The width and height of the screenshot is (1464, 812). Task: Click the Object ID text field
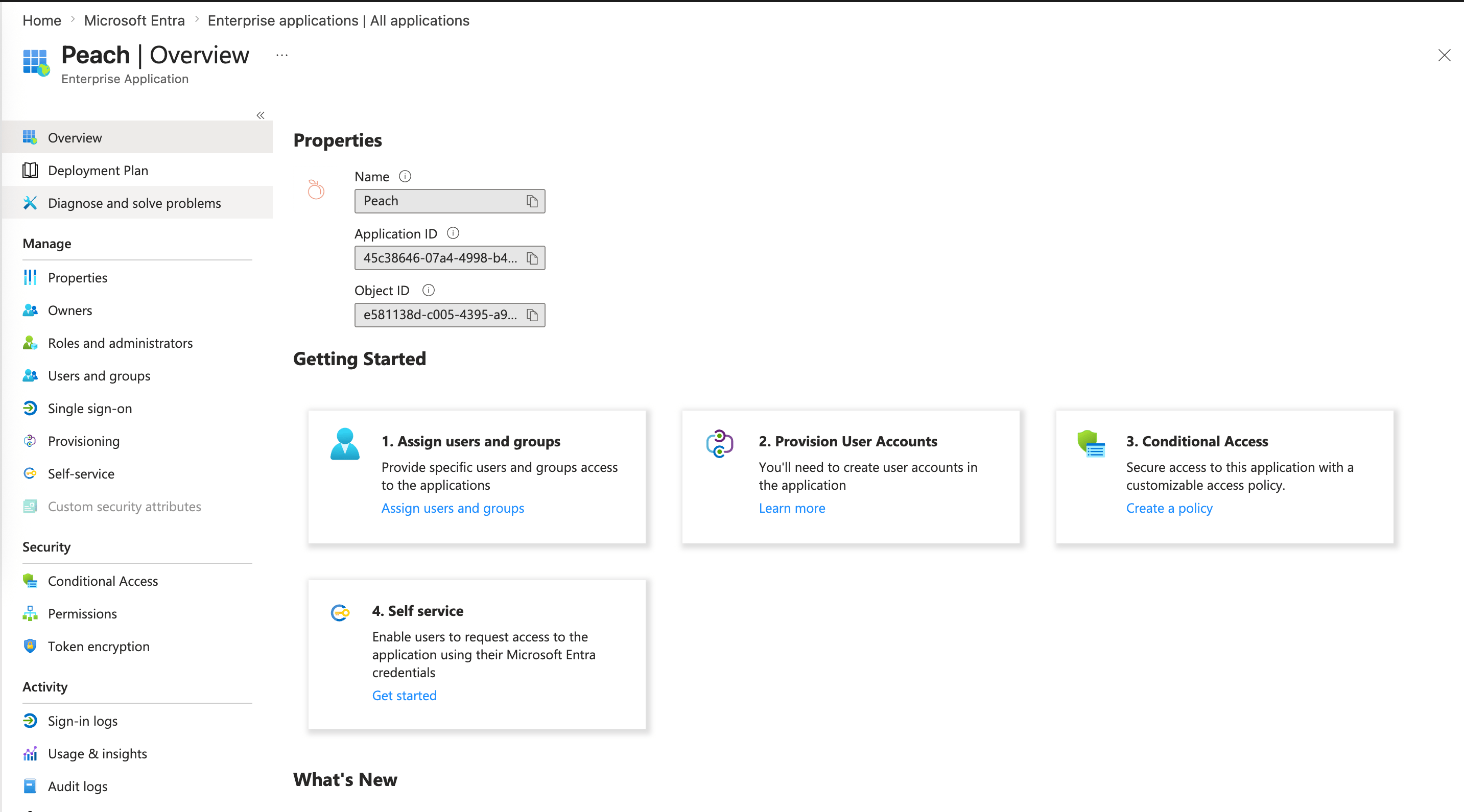450,315
